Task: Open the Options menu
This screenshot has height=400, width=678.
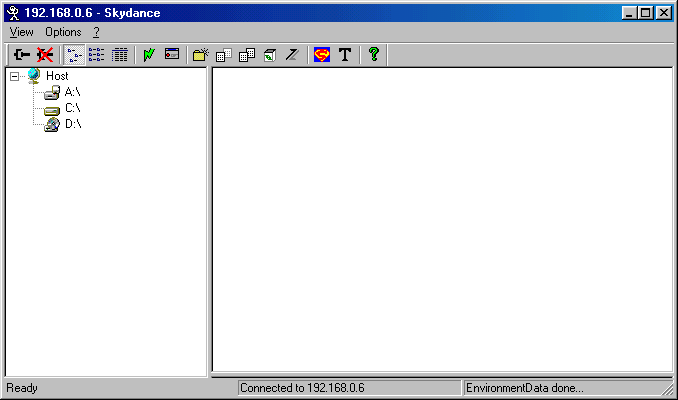Action: pyautogui.click(x=63, y=32)
